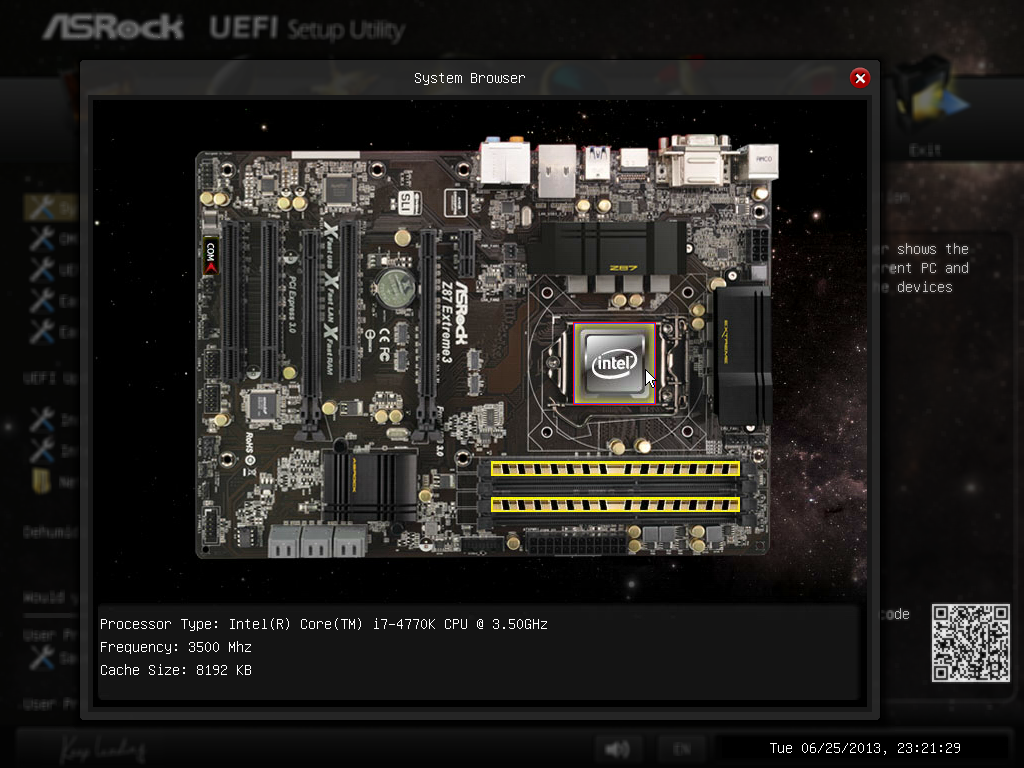1024x768 pixels.
Task: Select the second PCI slot from the board edge
Action: [270, 301]
